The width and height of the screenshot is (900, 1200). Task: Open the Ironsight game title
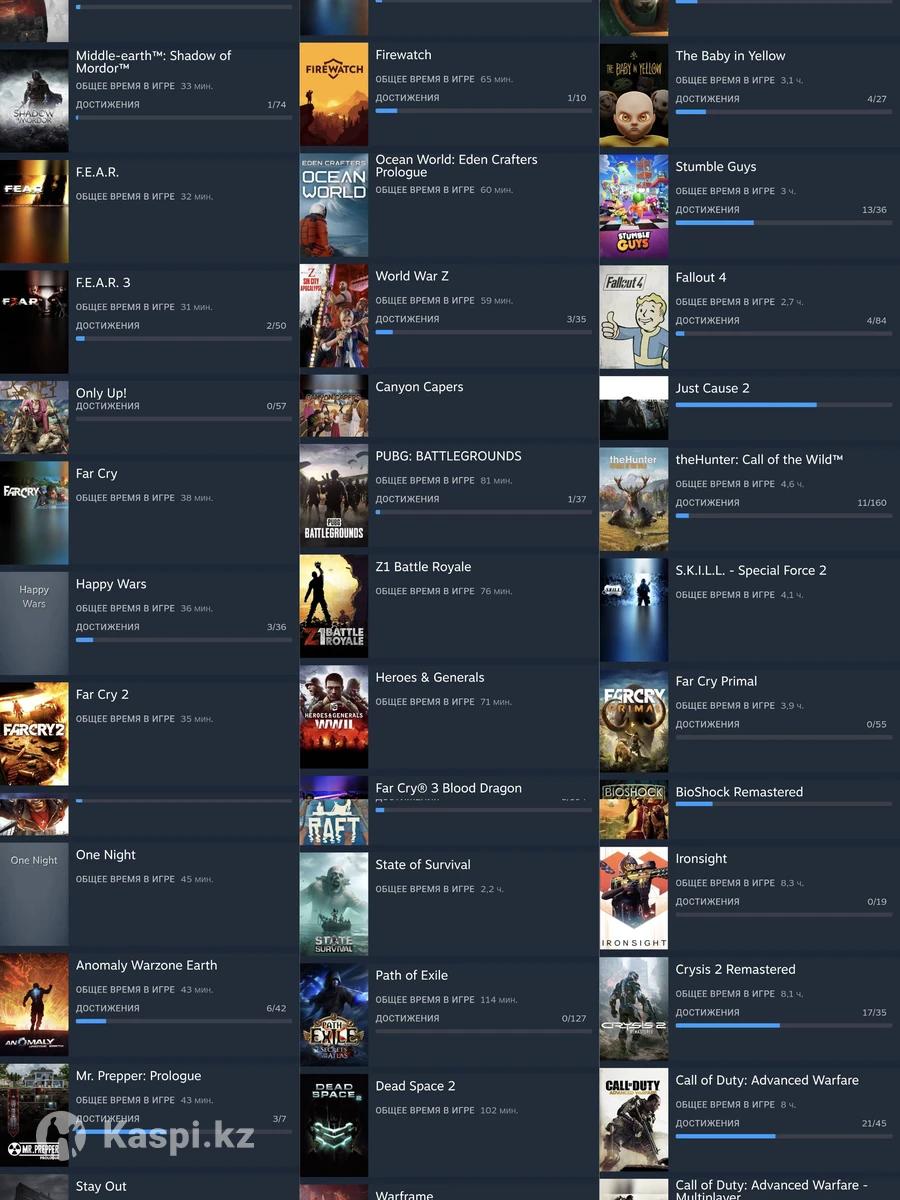pos(701,859)
